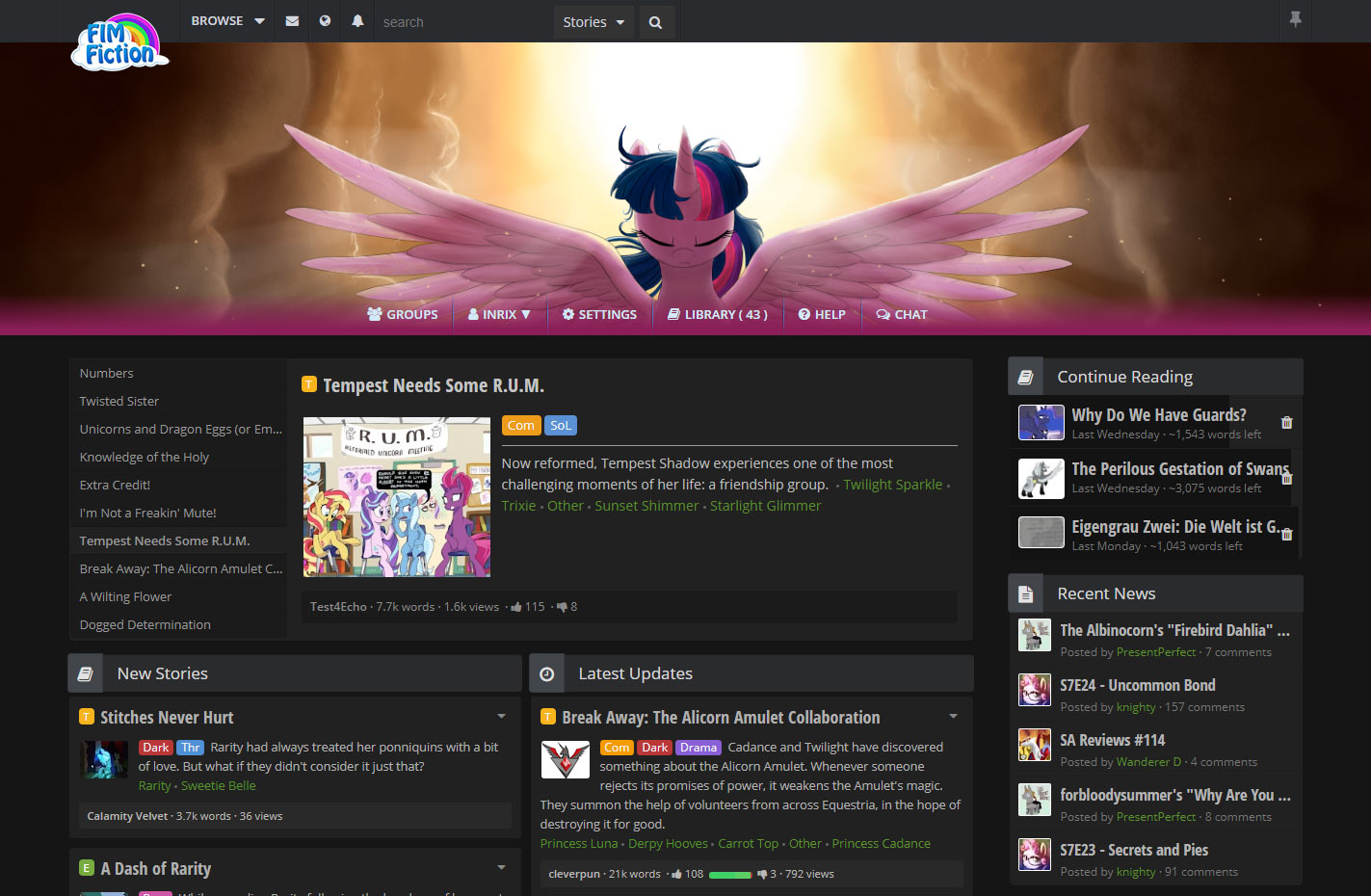Screen dimensions: 1371x896
Task: Click into the search text field
Action: click(462, 22)
